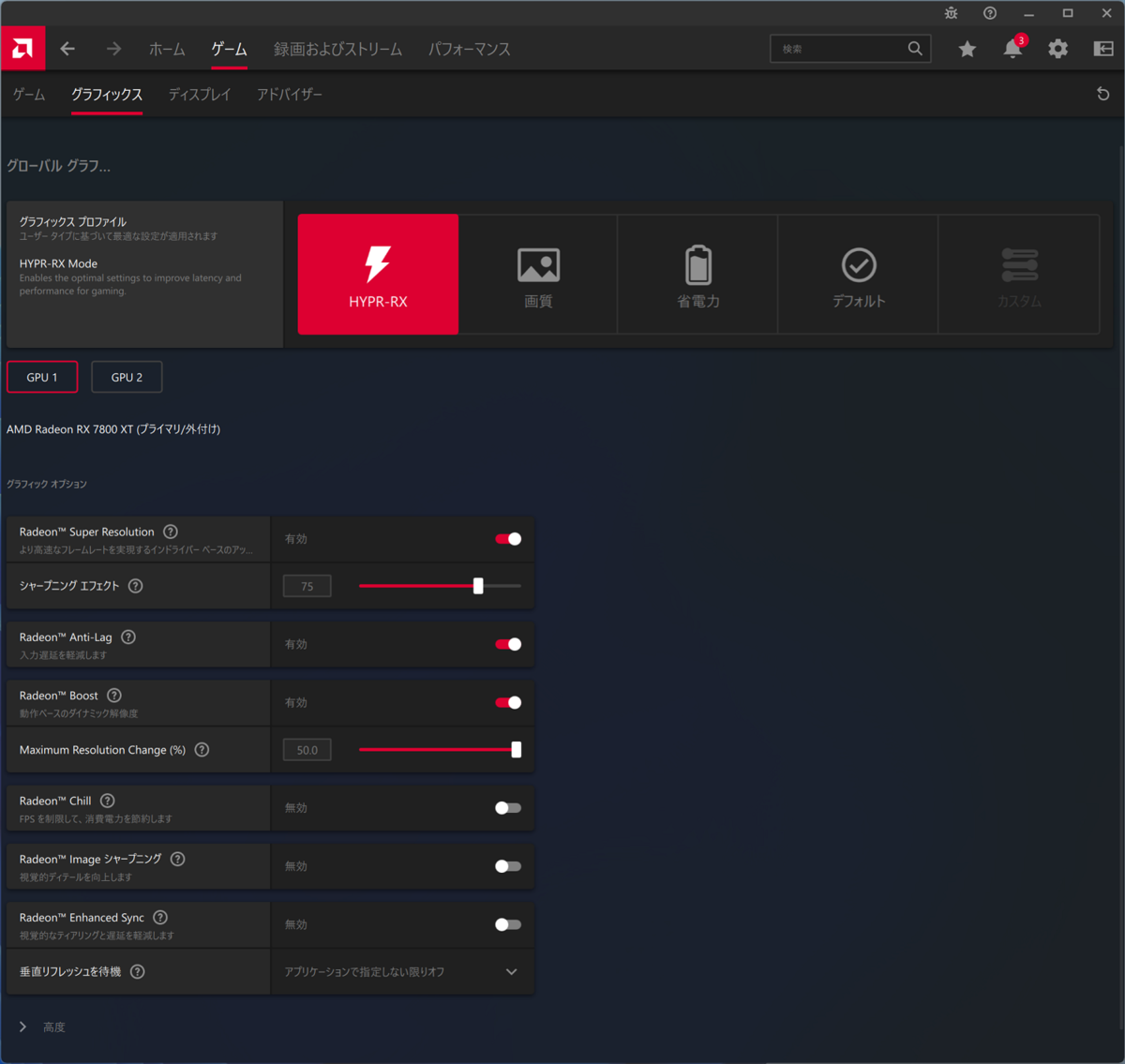The height and width of the screenshot is (1064, 1125).
Task: Go forward with the right arrow
Action: tap(113, 49)
